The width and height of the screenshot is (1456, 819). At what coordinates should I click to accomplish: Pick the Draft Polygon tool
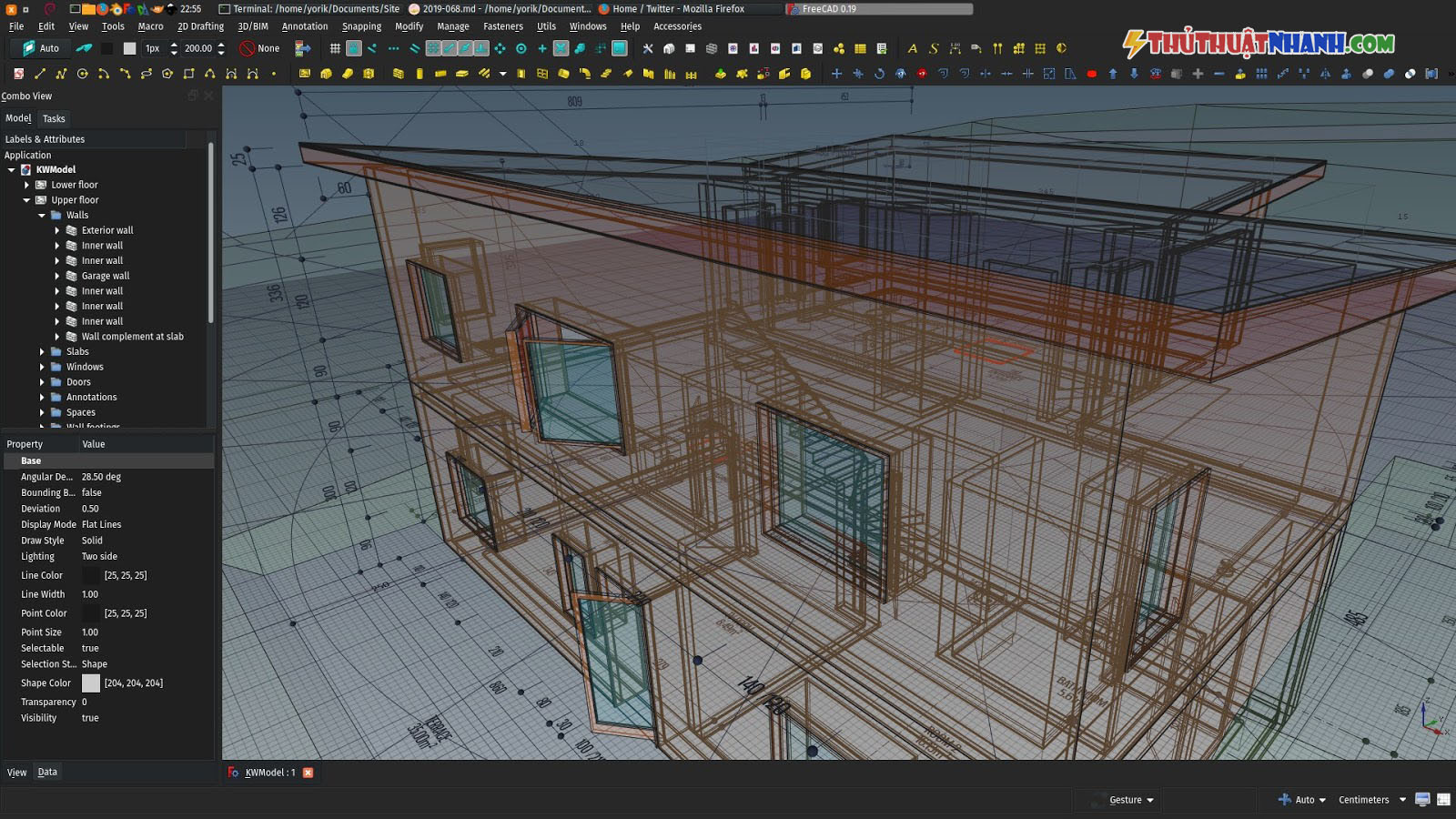point(167,74)
